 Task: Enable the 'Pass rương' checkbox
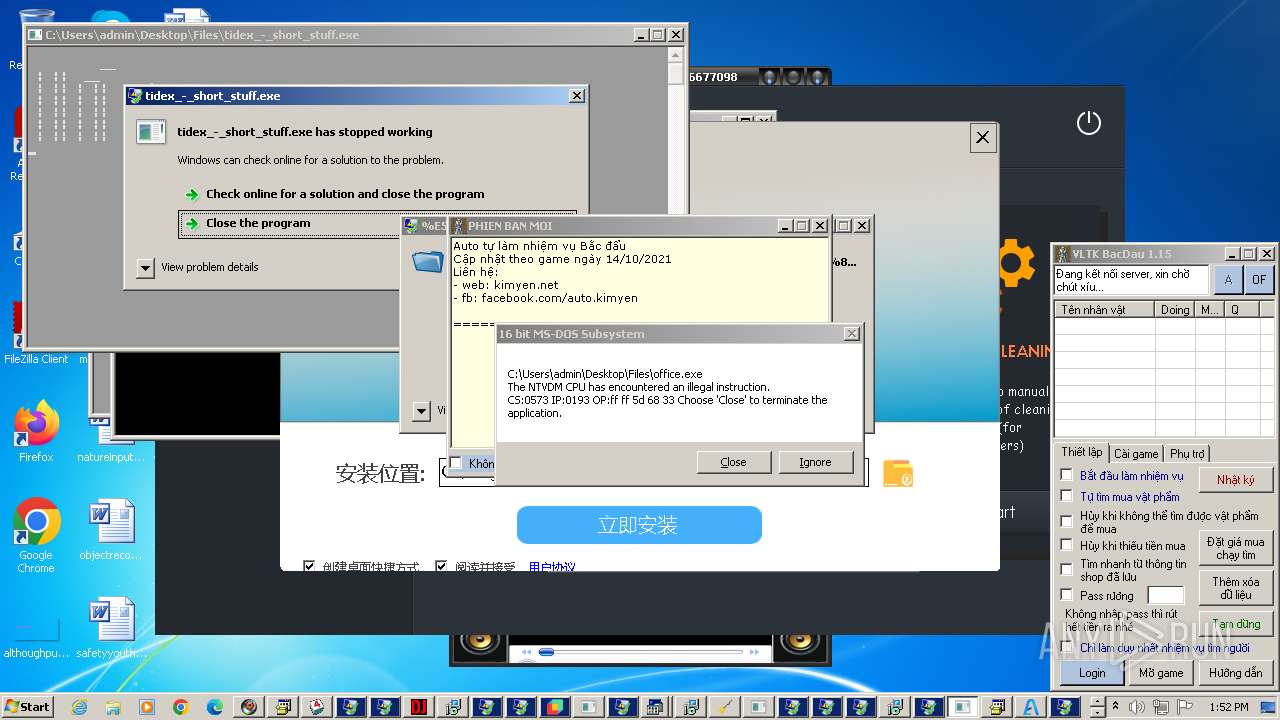[x=1066, y=595]
